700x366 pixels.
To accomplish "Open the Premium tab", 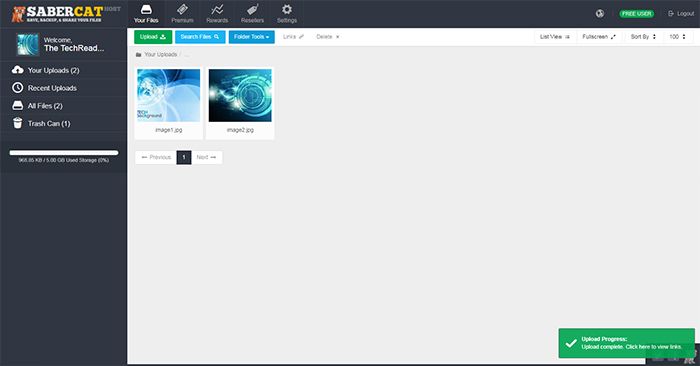I will coord(182,14).
